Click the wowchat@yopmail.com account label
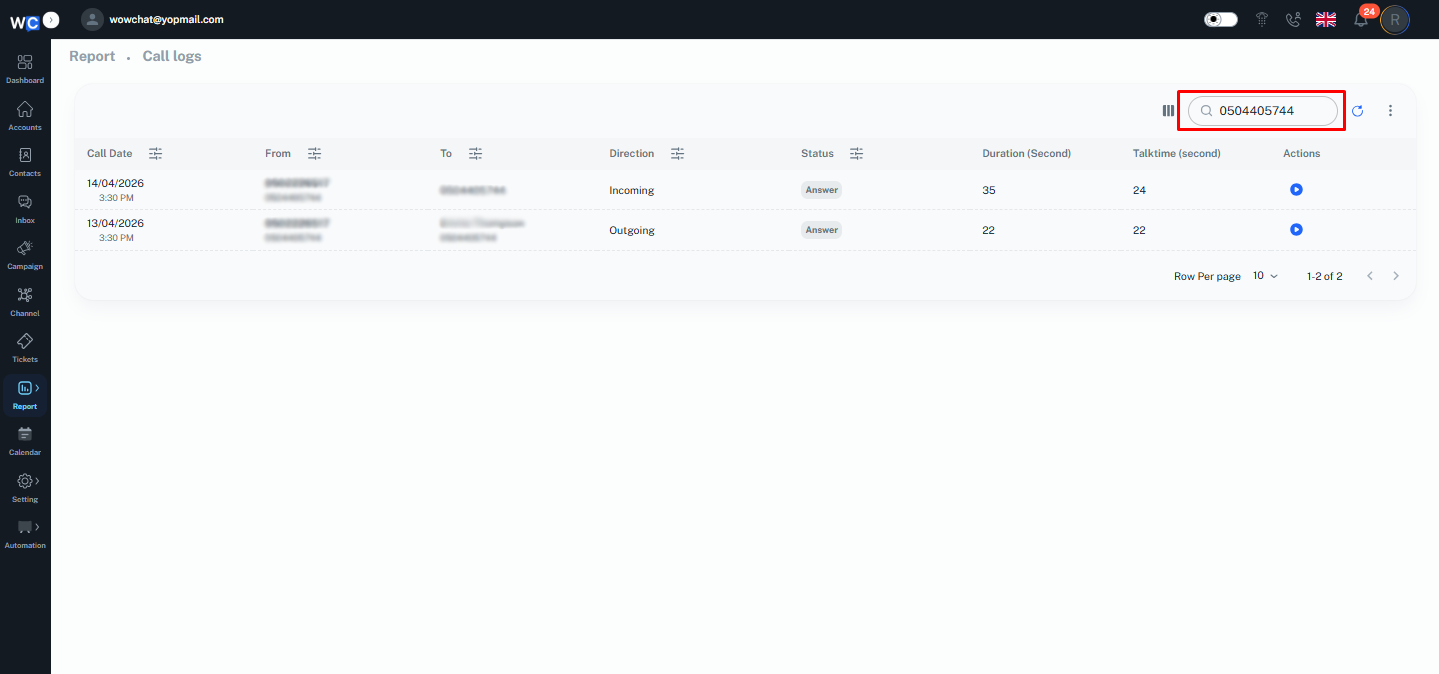1439x674 pixels. click(x=166, y=19)
